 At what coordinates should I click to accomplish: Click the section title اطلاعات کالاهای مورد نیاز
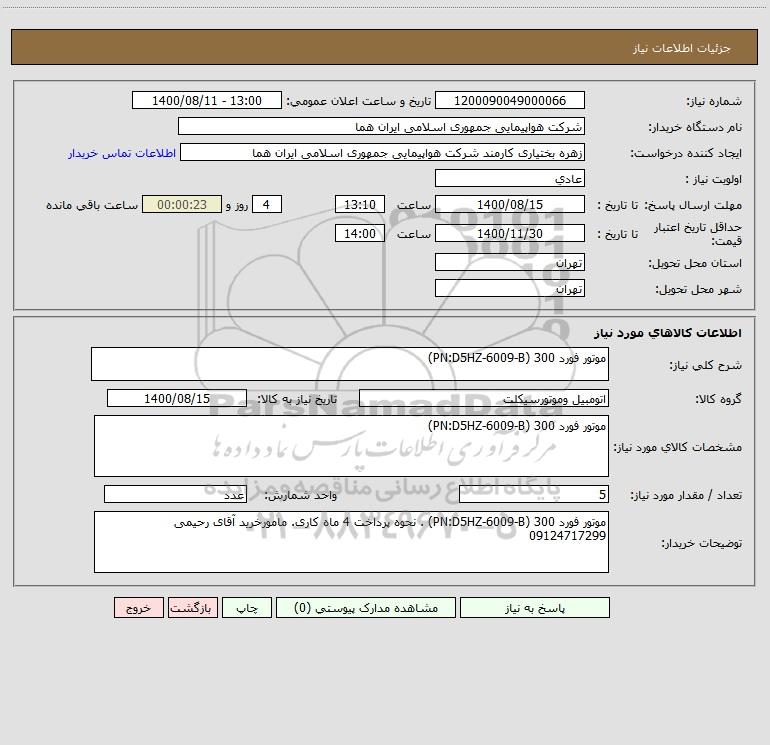click(x=667, y=333)
